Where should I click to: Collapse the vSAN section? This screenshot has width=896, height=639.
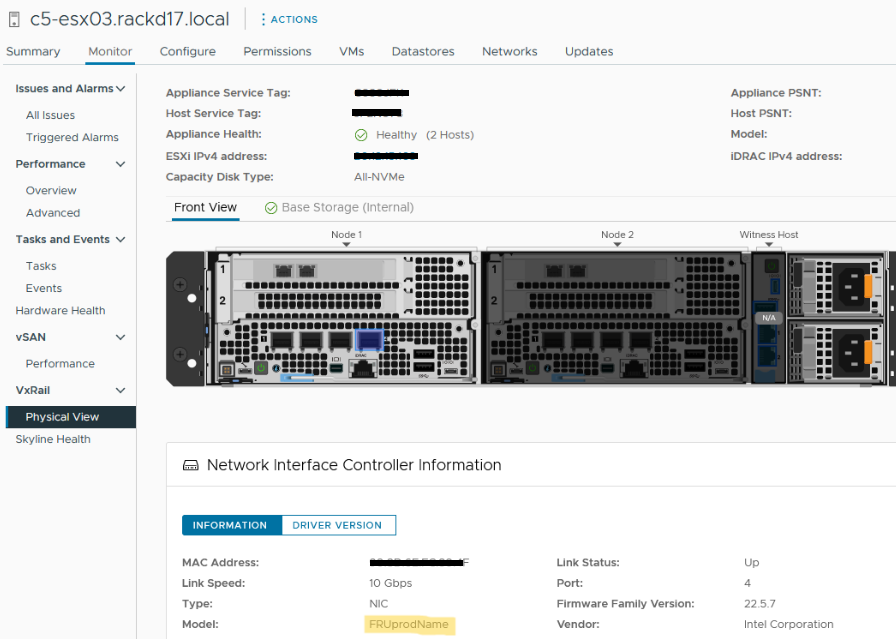pos(118,337)
